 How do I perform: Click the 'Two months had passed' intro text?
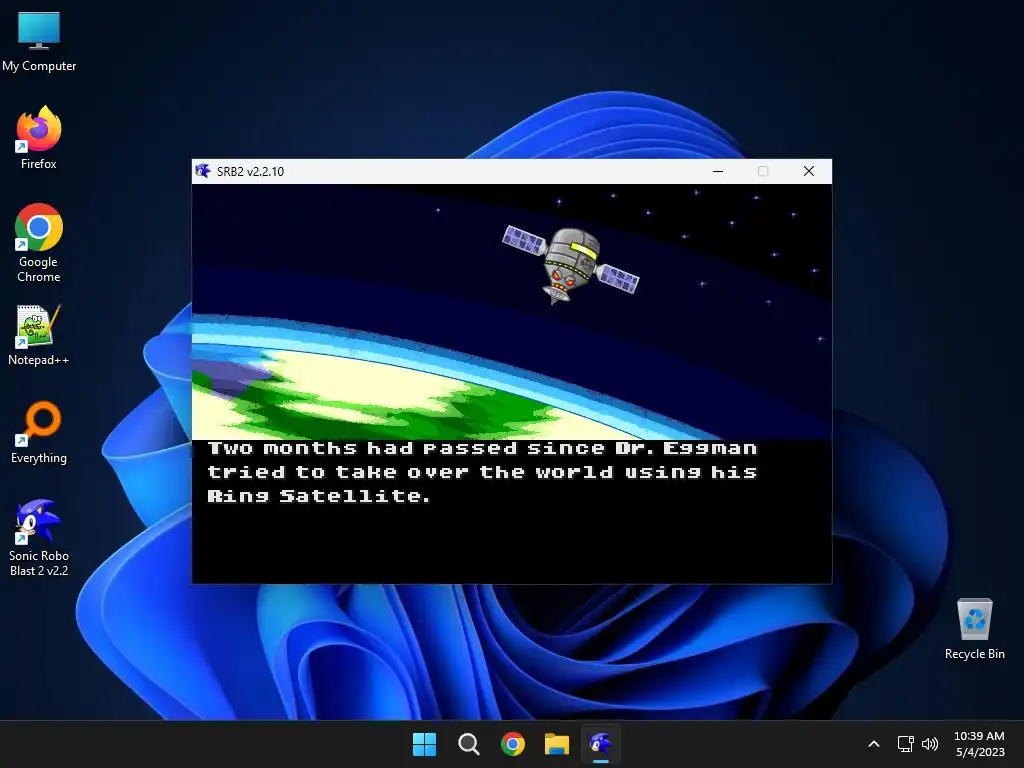point(483,472)
